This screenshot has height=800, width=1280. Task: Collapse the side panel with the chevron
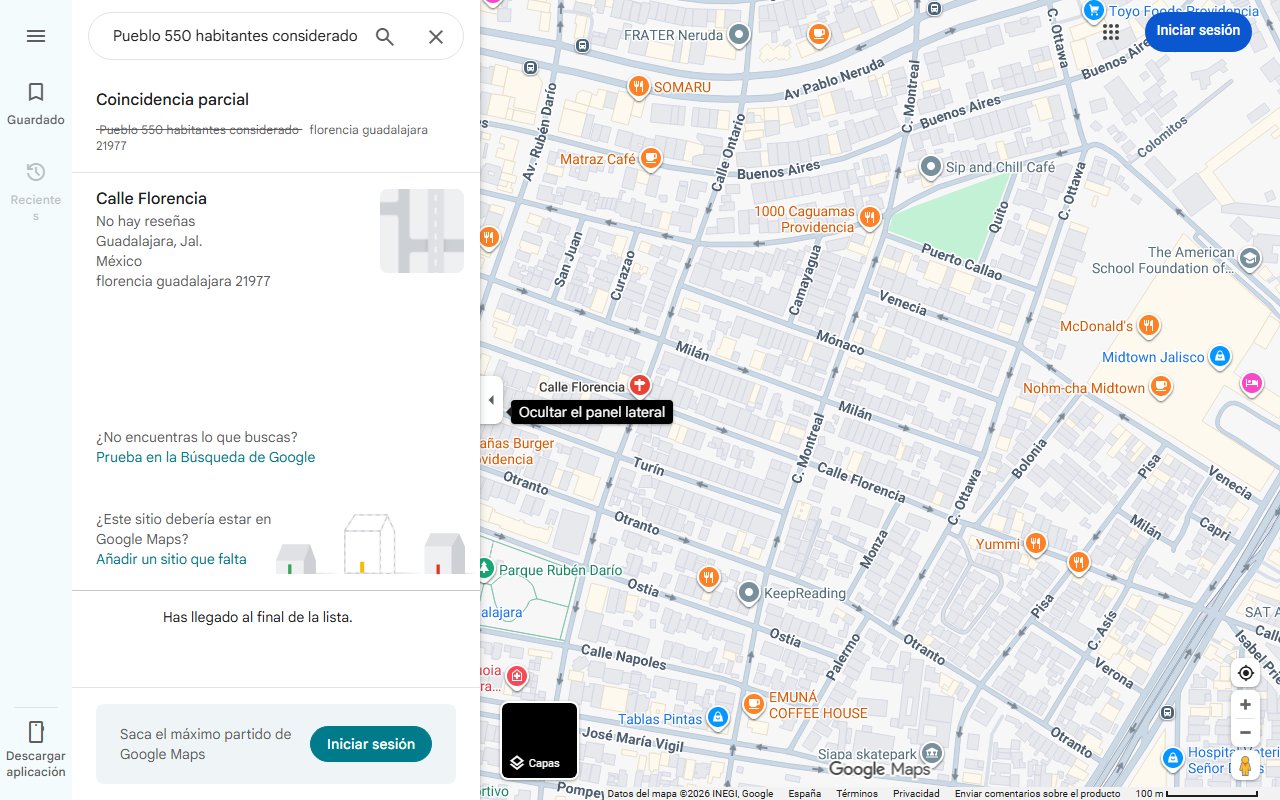491,399
